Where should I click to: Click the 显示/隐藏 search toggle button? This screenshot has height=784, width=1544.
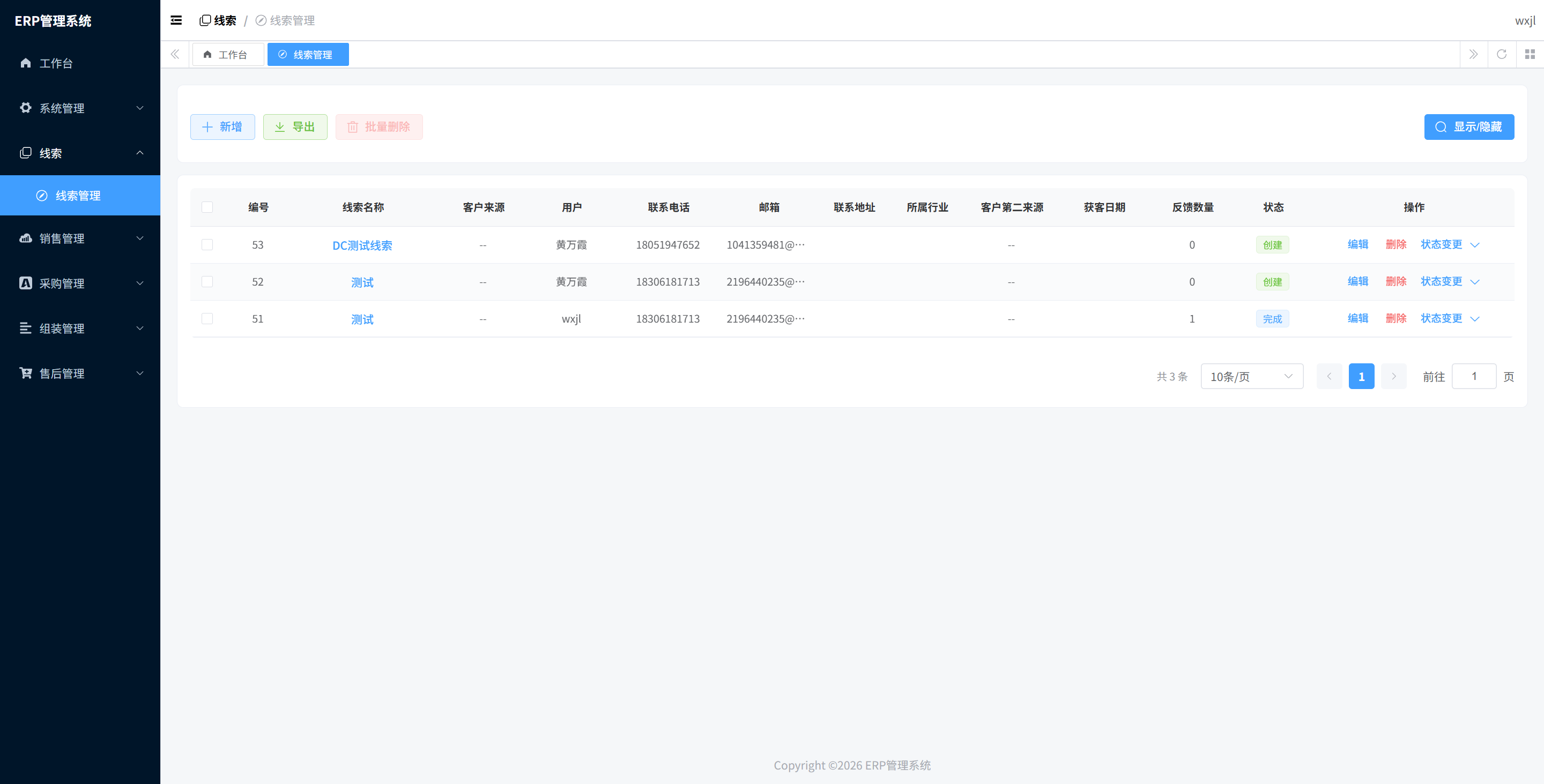(x=1469, y=127)
